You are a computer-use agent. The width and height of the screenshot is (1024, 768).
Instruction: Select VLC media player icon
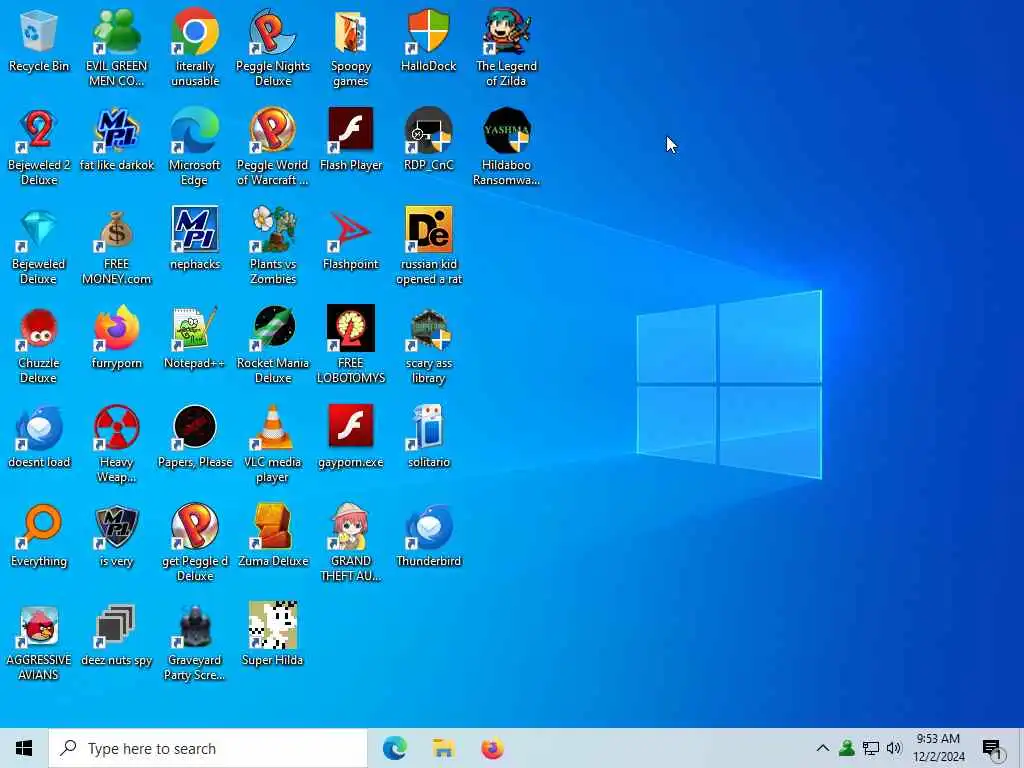[273, 443]
